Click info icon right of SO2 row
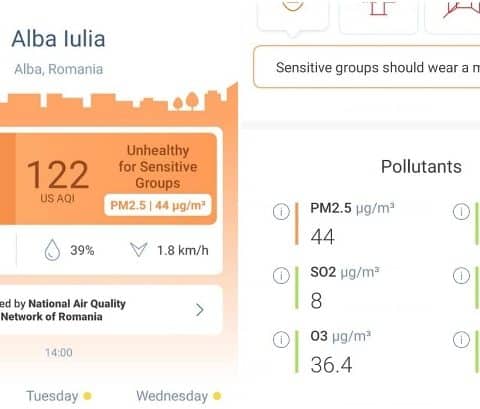Screen dimensions: 480x409 461,276
